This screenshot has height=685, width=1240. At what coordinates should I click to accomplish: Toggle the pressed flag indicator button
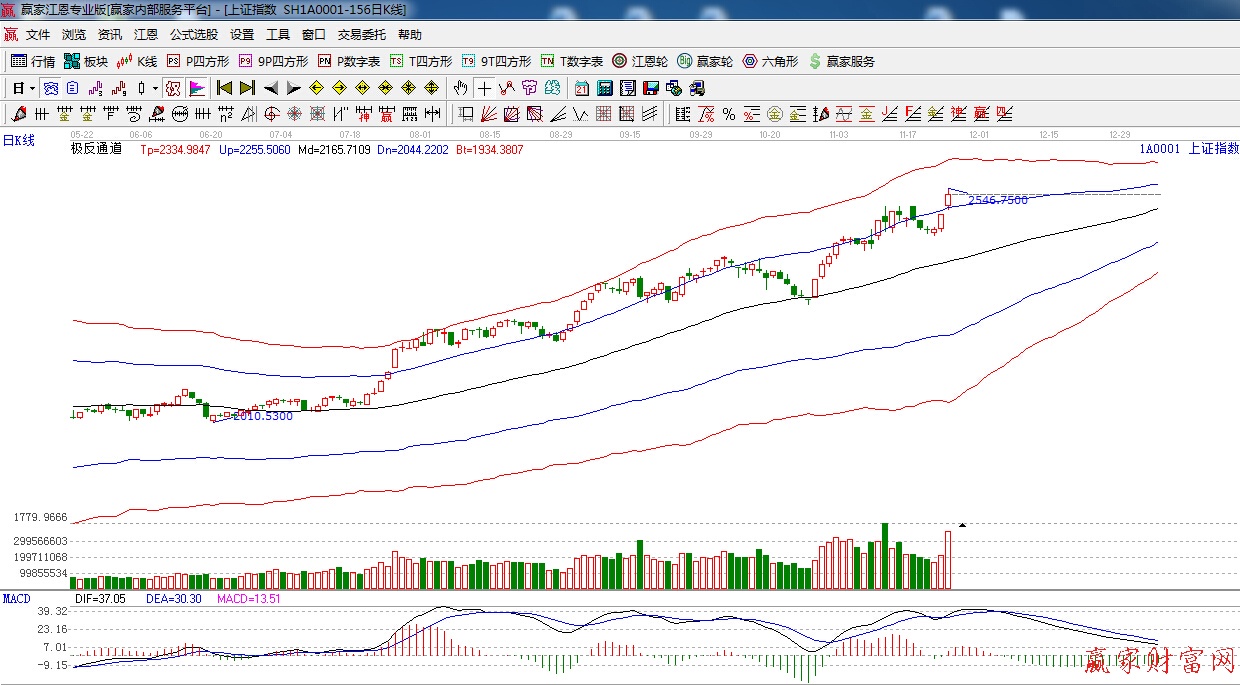(196, 88)
